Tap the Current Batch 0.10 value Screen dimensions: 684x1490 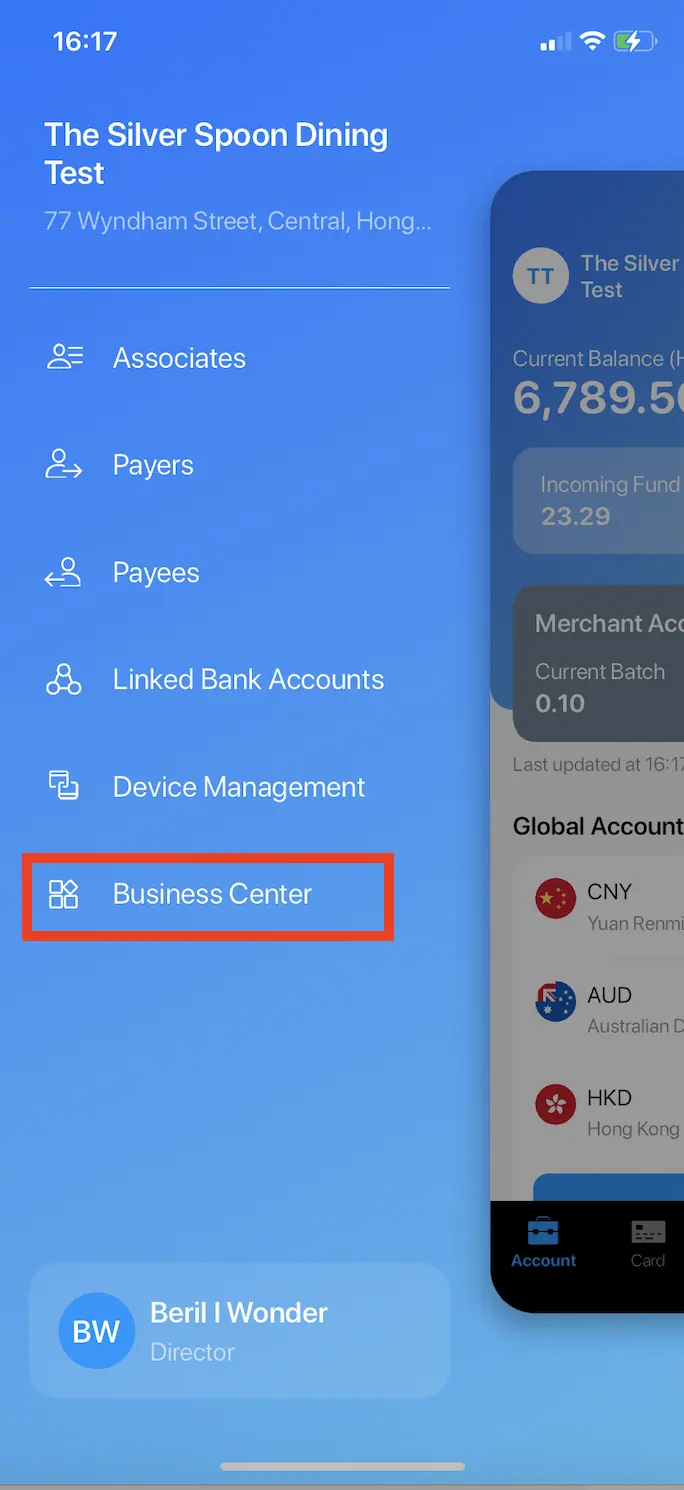[x=560, y=704]
